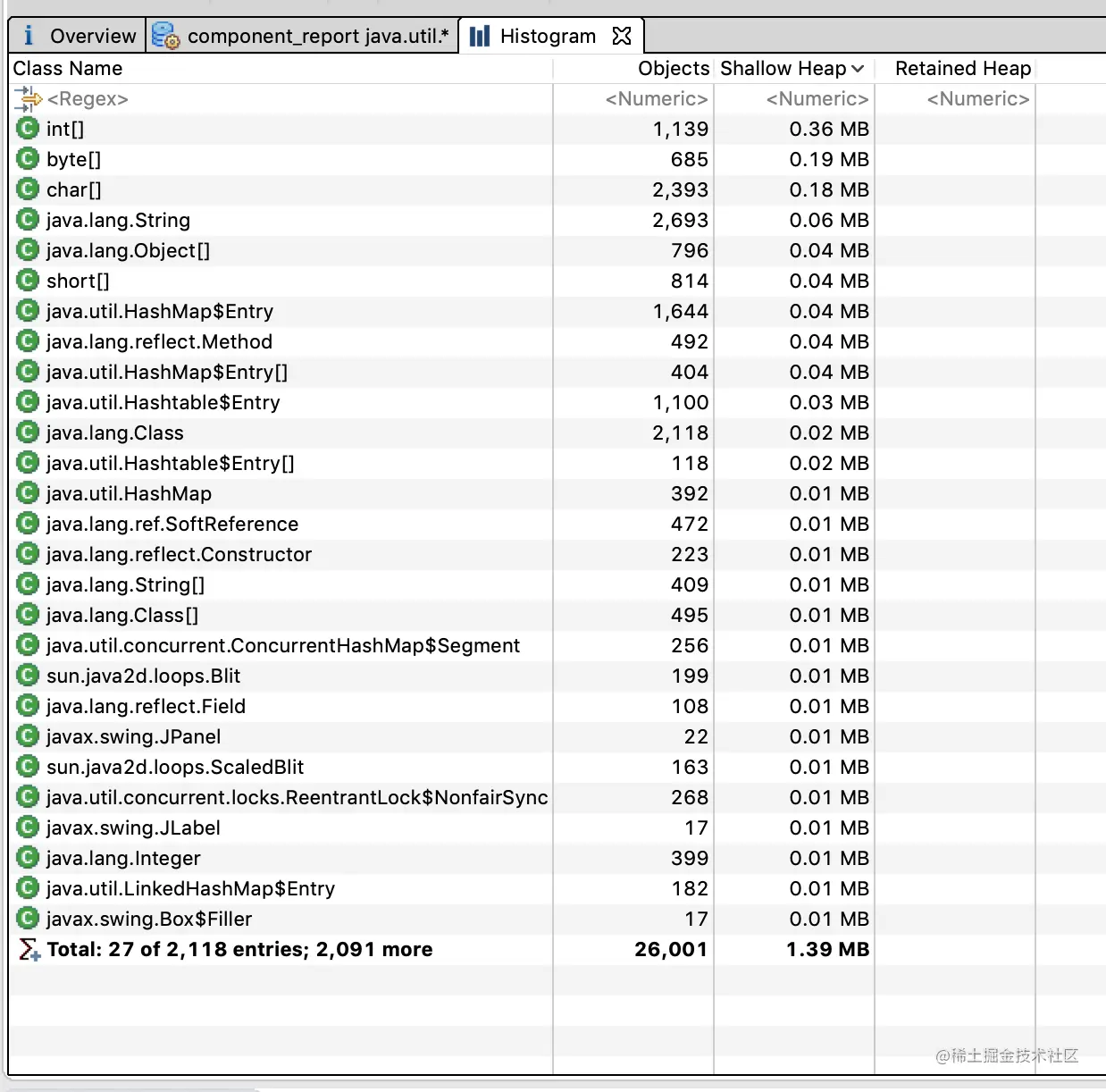Switch to the Overview tab

click(x=78, y=36)
